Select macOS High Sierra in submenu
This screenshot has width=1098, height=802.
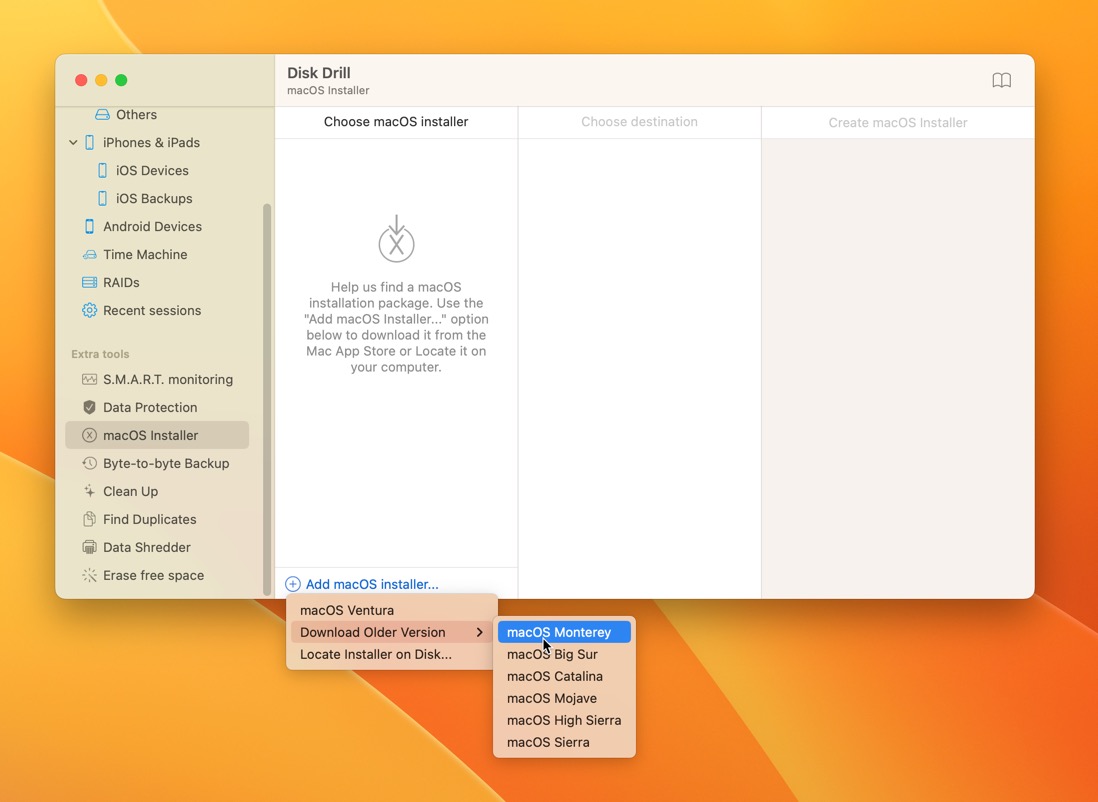[564, 720]
